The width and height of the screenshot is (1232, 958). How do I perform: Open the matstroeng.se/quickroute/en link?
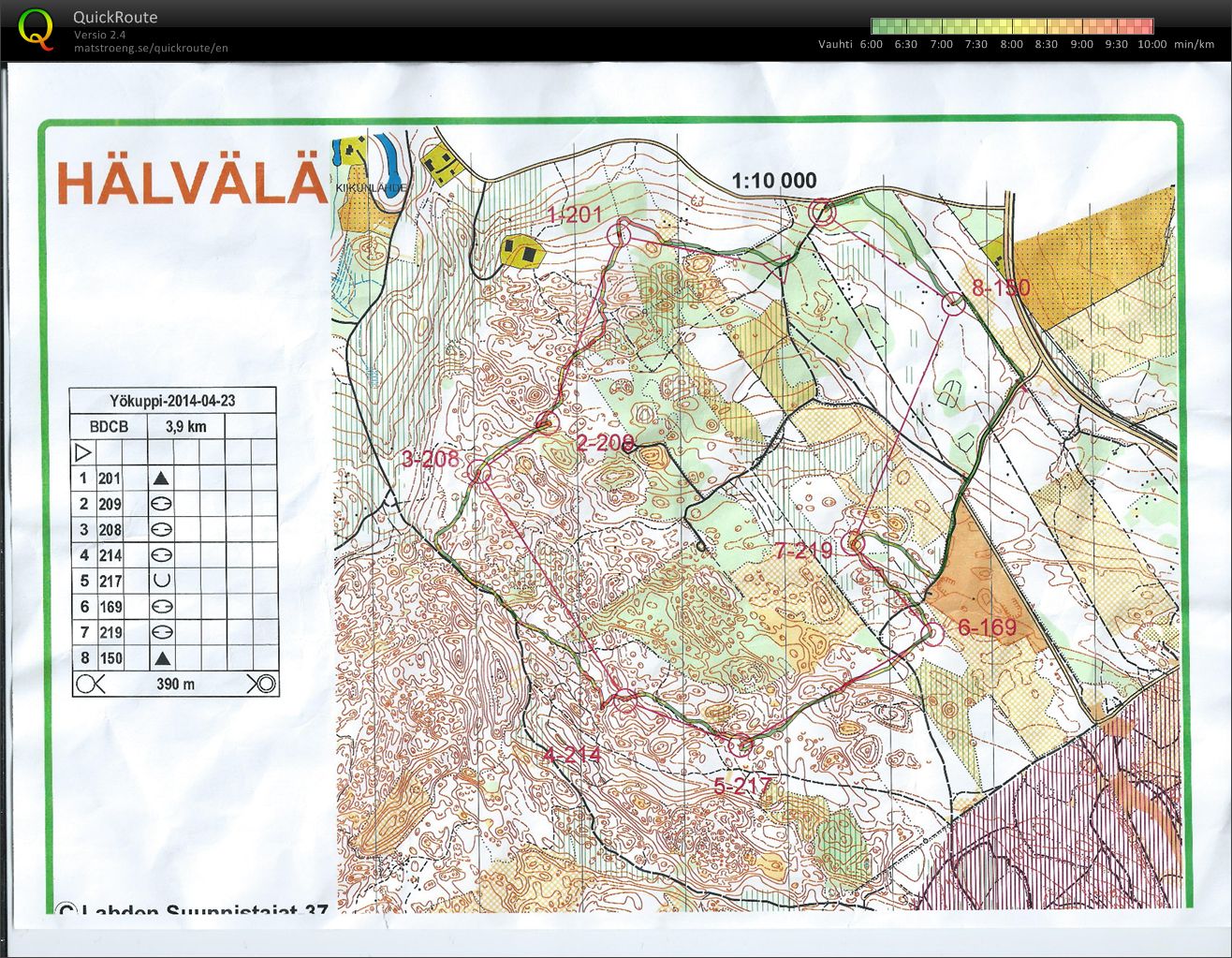click(150, 47)
